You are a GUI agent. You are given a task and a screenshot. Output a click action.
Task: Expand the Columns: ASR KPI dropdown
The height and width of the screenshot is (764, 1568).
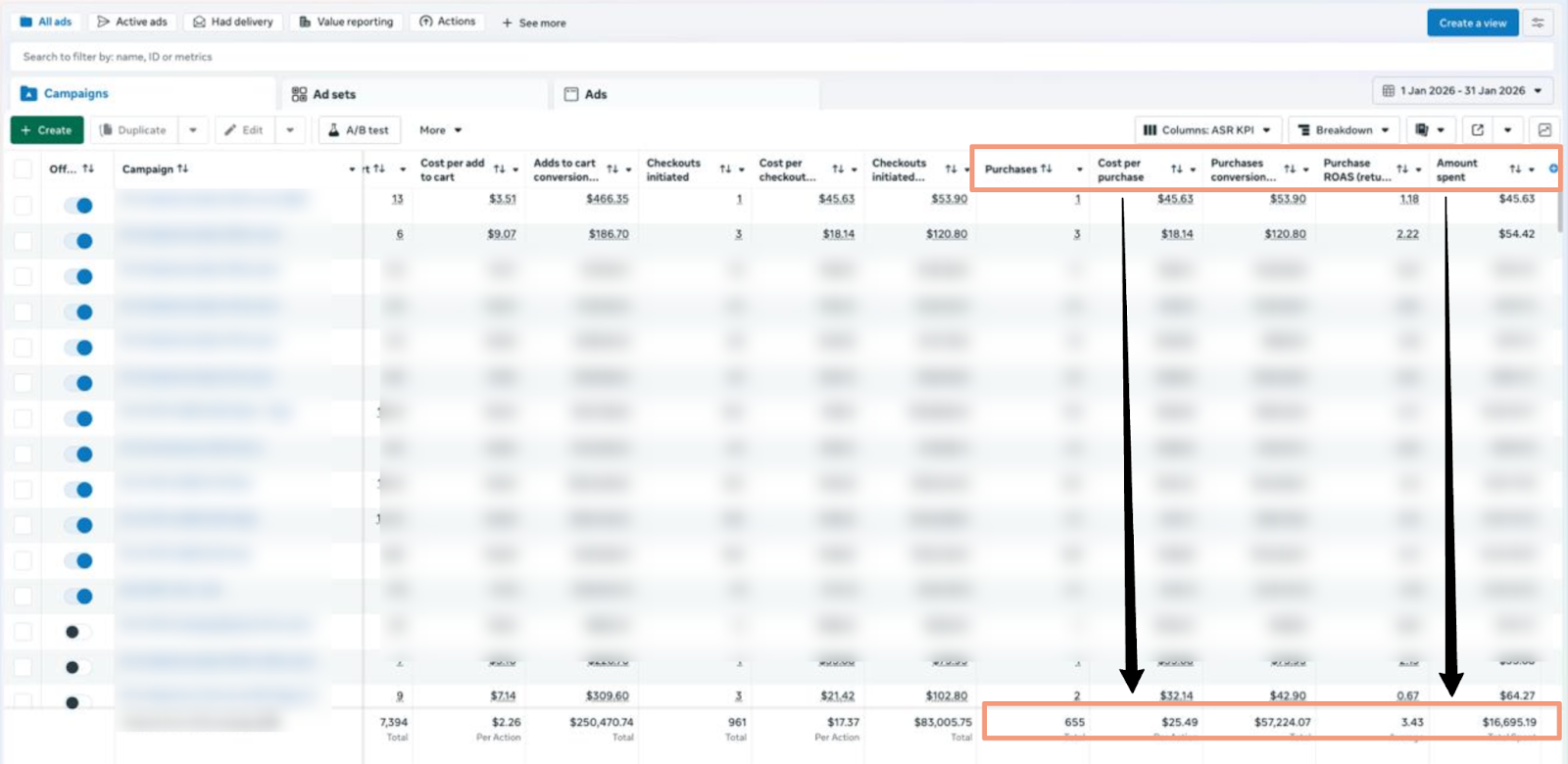[x=1207, y=130]
